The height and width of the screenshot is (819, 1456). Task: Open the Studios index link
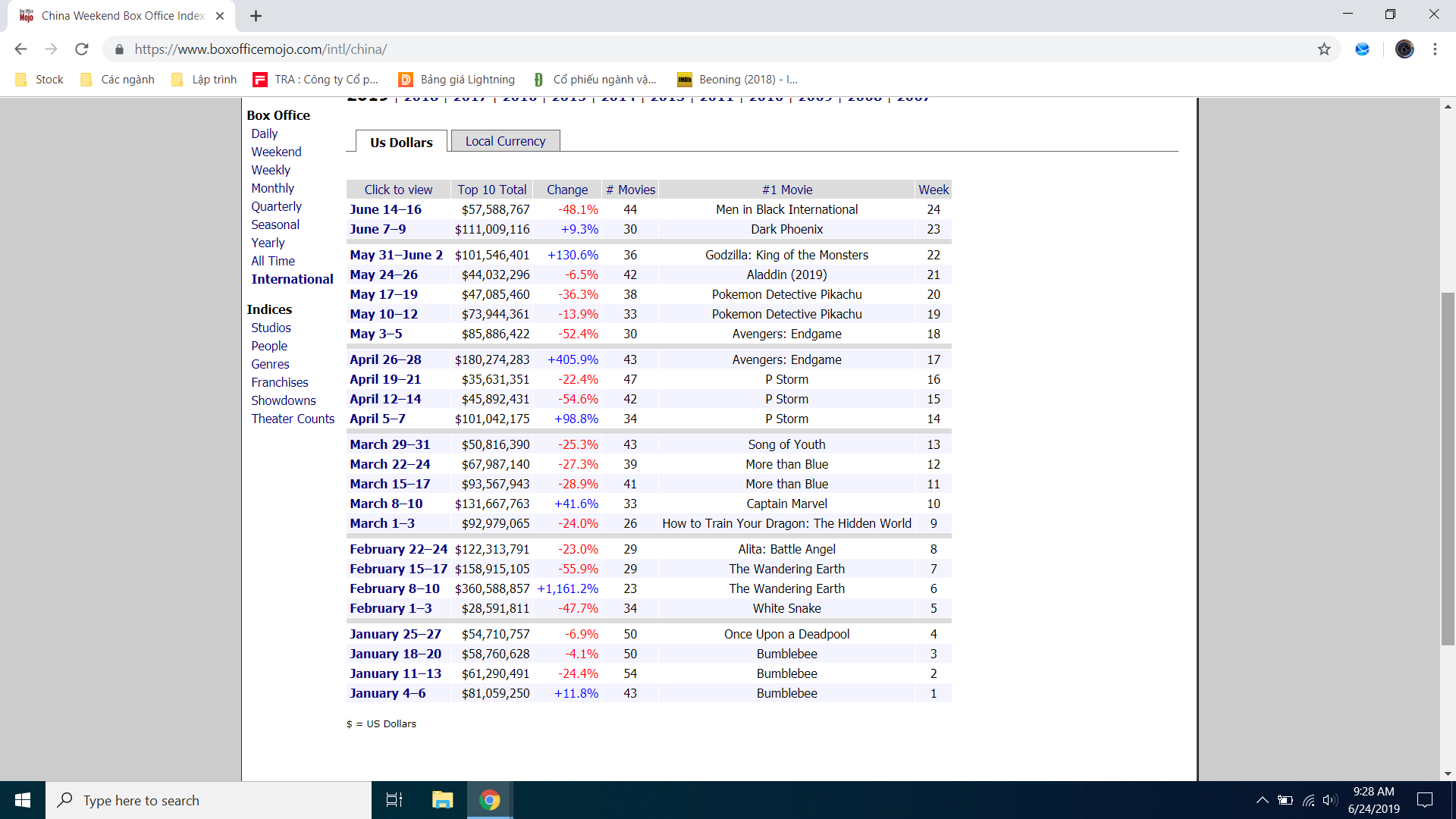click(x=271, y=328)
